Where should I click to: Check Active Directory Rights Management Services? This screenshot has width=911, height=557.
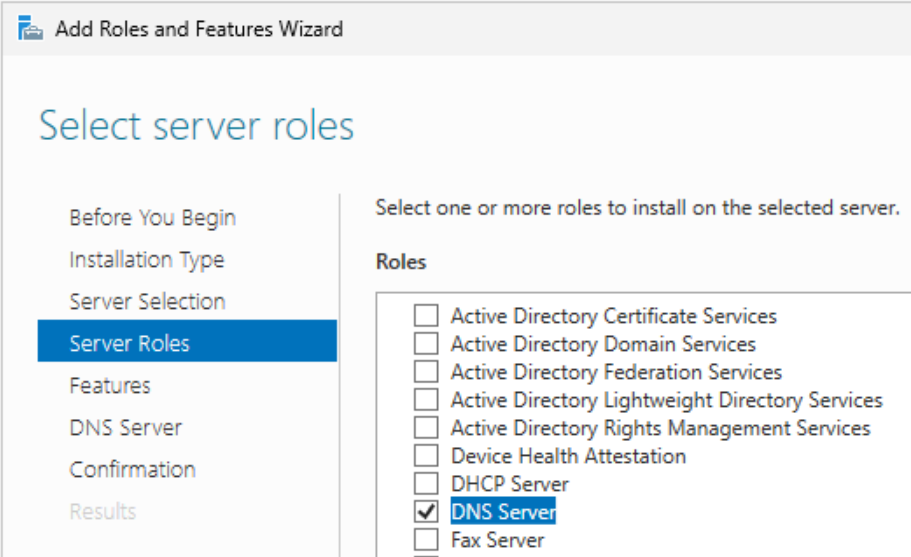point(427,428)
